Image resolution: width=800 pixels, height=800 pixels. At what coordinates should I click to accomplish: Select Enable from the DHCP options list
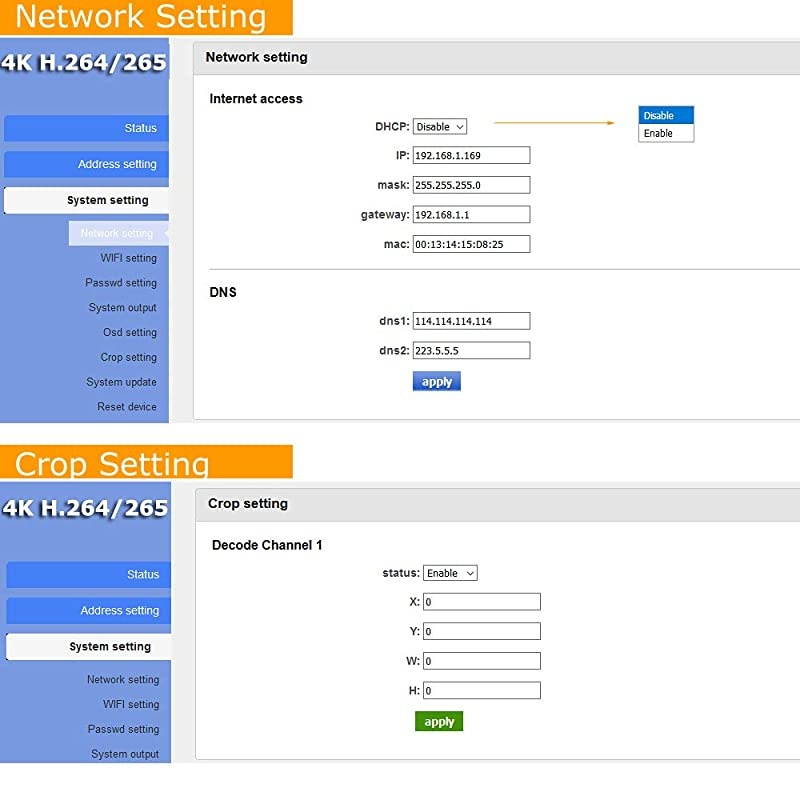[665, 133]
